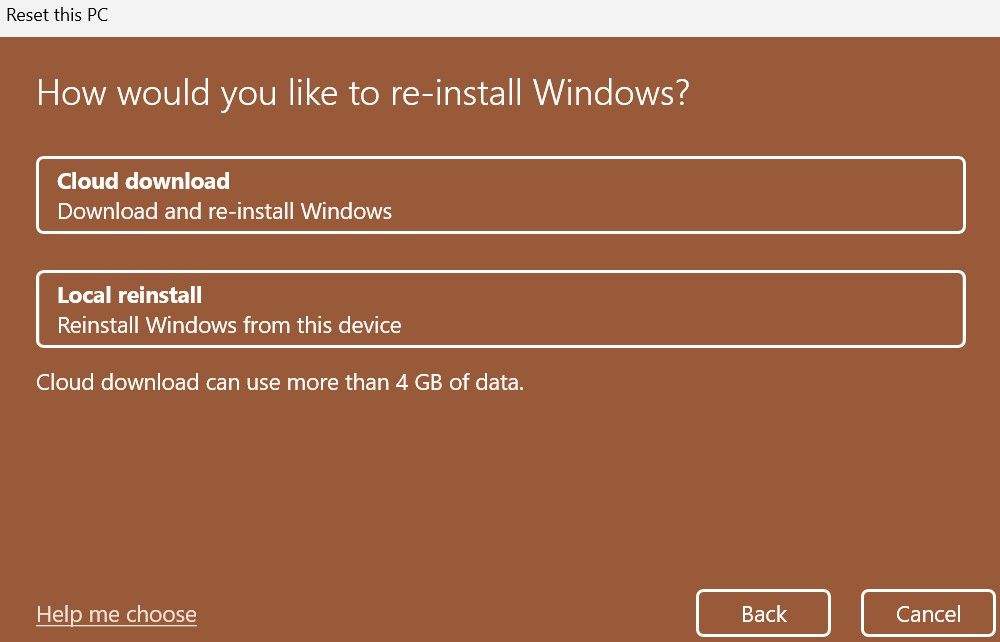Select the Cloud download card's bold heading
1000x642 pixels.
point(143,181)
